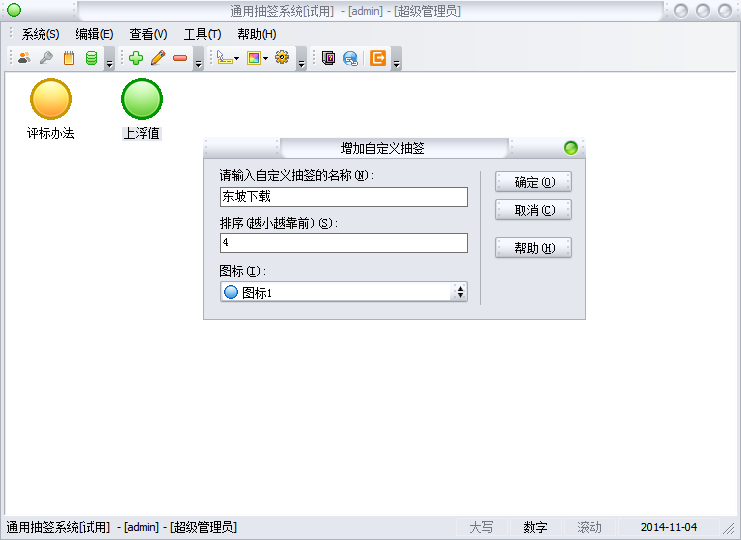The height and width of the screenshot is (540, 741).
Task: Open the 工具(T) menu
Action: [x=202, y=34]
